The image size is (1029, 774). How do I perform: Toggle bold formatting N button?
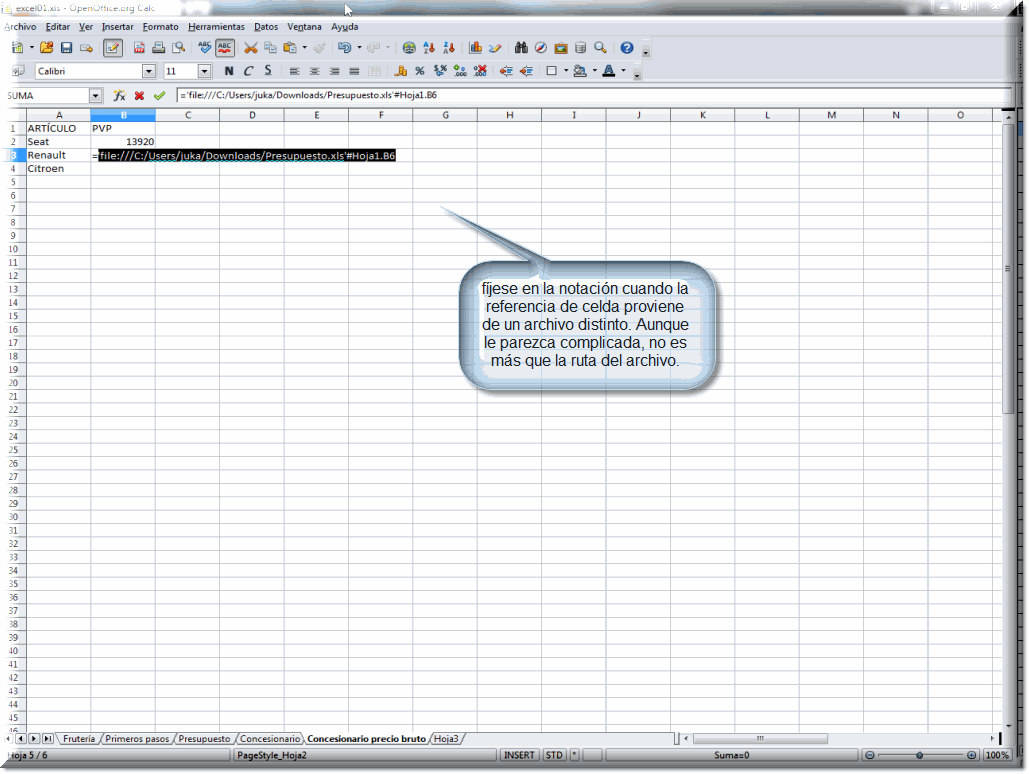[229, 71]
